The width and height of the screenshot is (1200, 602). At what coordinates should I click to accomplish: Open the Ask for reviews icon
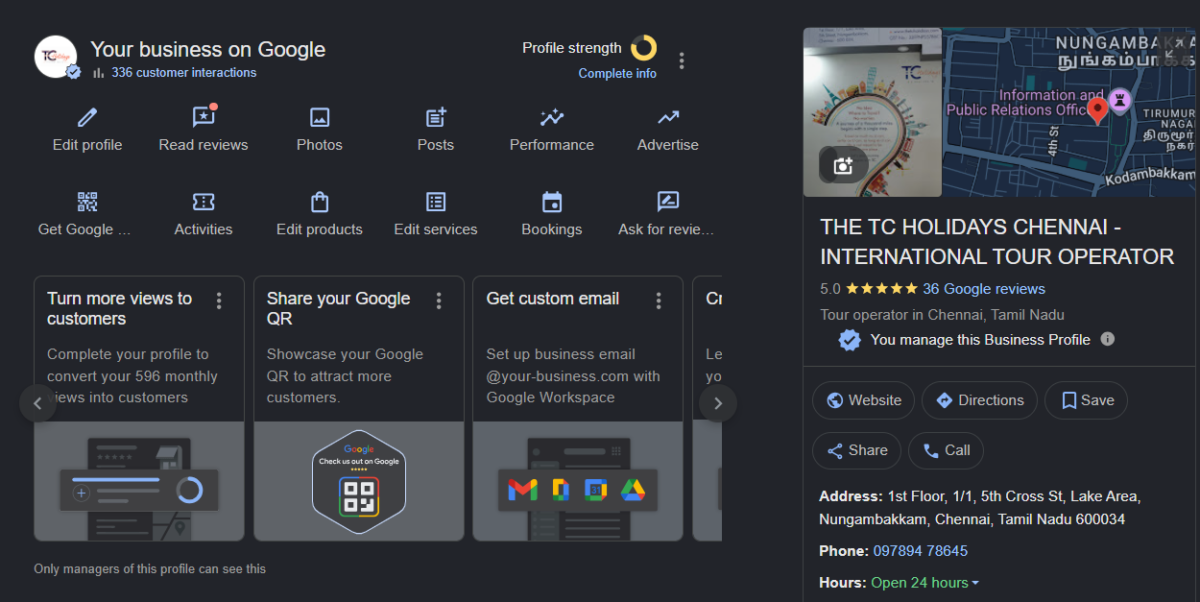coord(668,202)
